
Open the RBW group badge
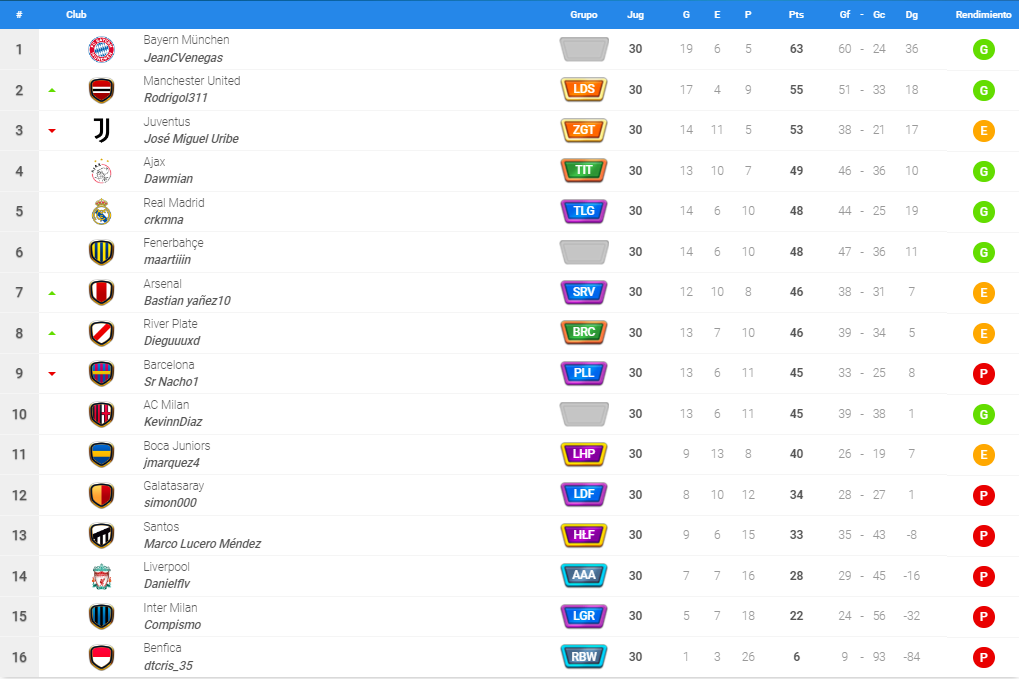click(584, 657)
